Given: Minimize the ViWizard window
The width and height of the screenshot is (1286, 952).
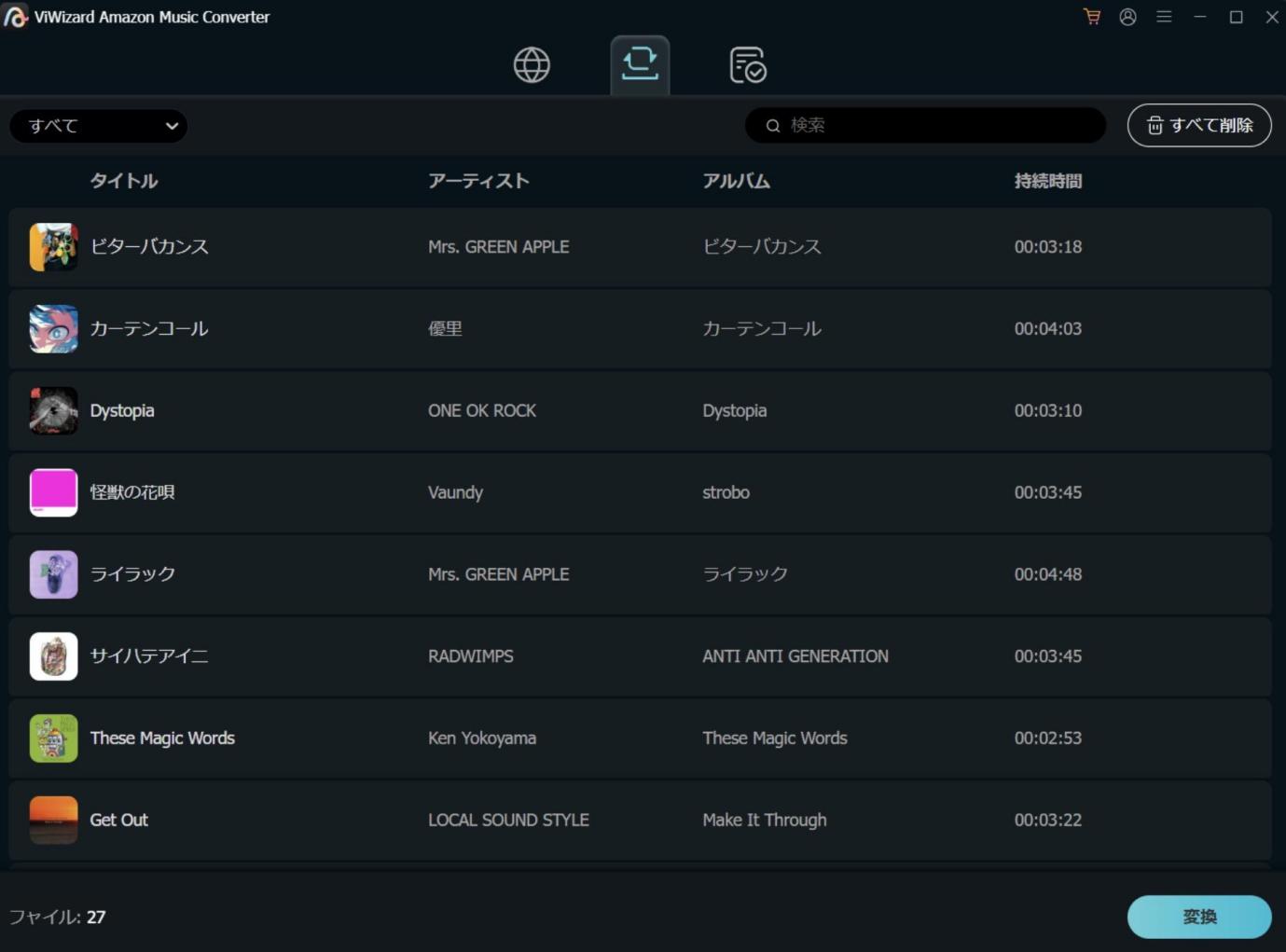Looking at the screenshot, I should point(1200,17).
